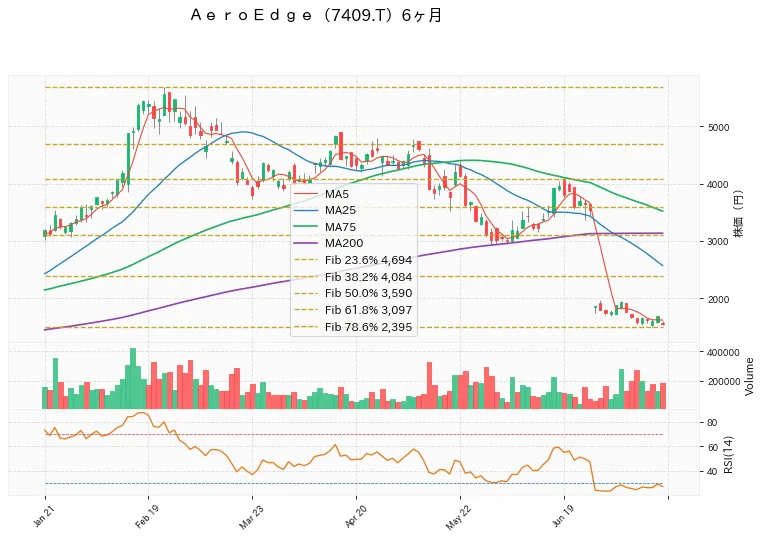Click the May 22 date label
The width and height of the screenshot is (764, 539).
(x=458, y=518)
